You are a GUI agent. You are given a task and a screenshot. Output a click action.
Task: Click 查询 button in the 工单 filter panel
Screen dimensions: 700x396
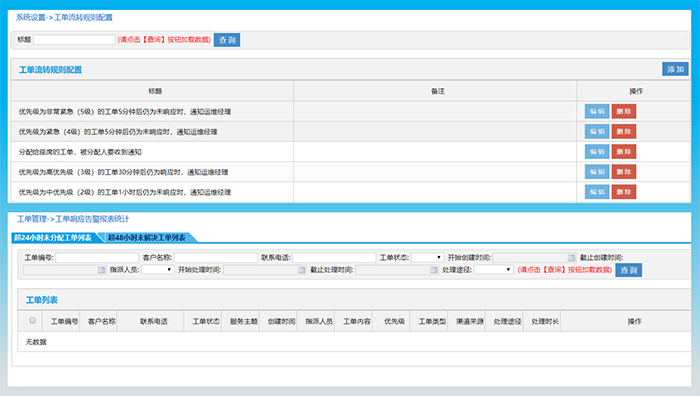629,270
